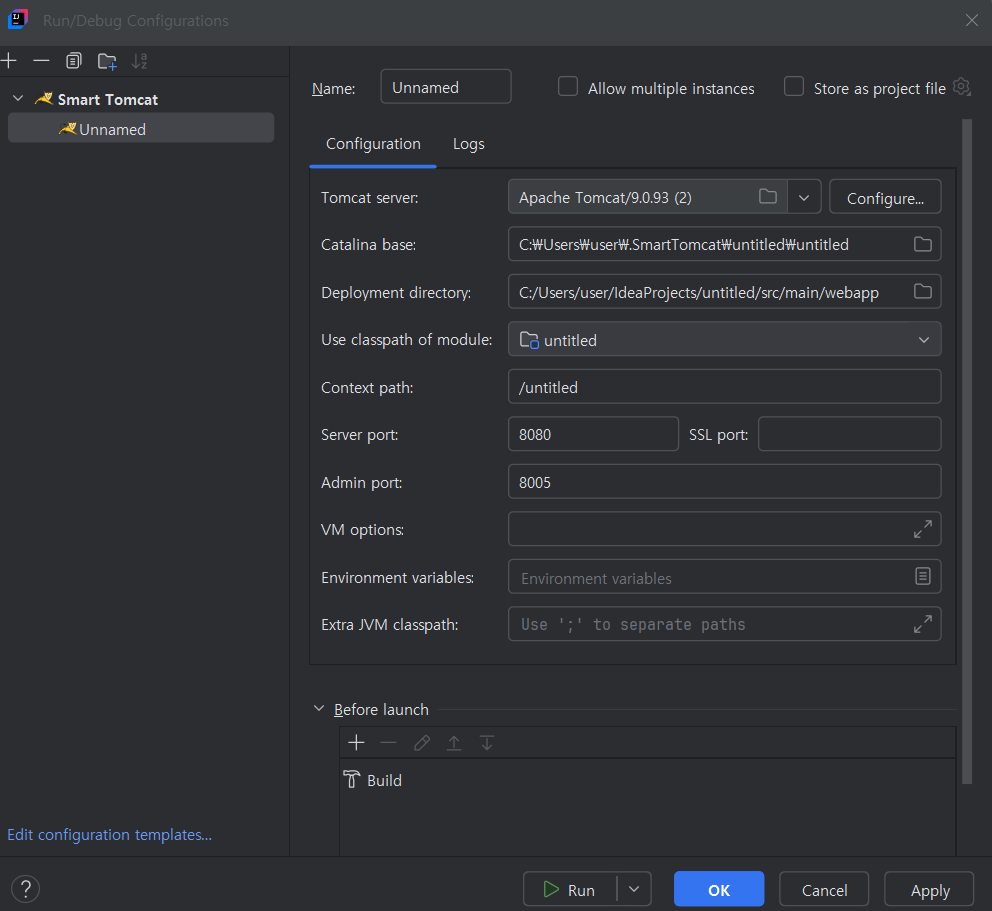Image resolution: width=992 pixels, height=911 pixels.
Task: Switch to the Configuration tab
Action: point(373,144)
